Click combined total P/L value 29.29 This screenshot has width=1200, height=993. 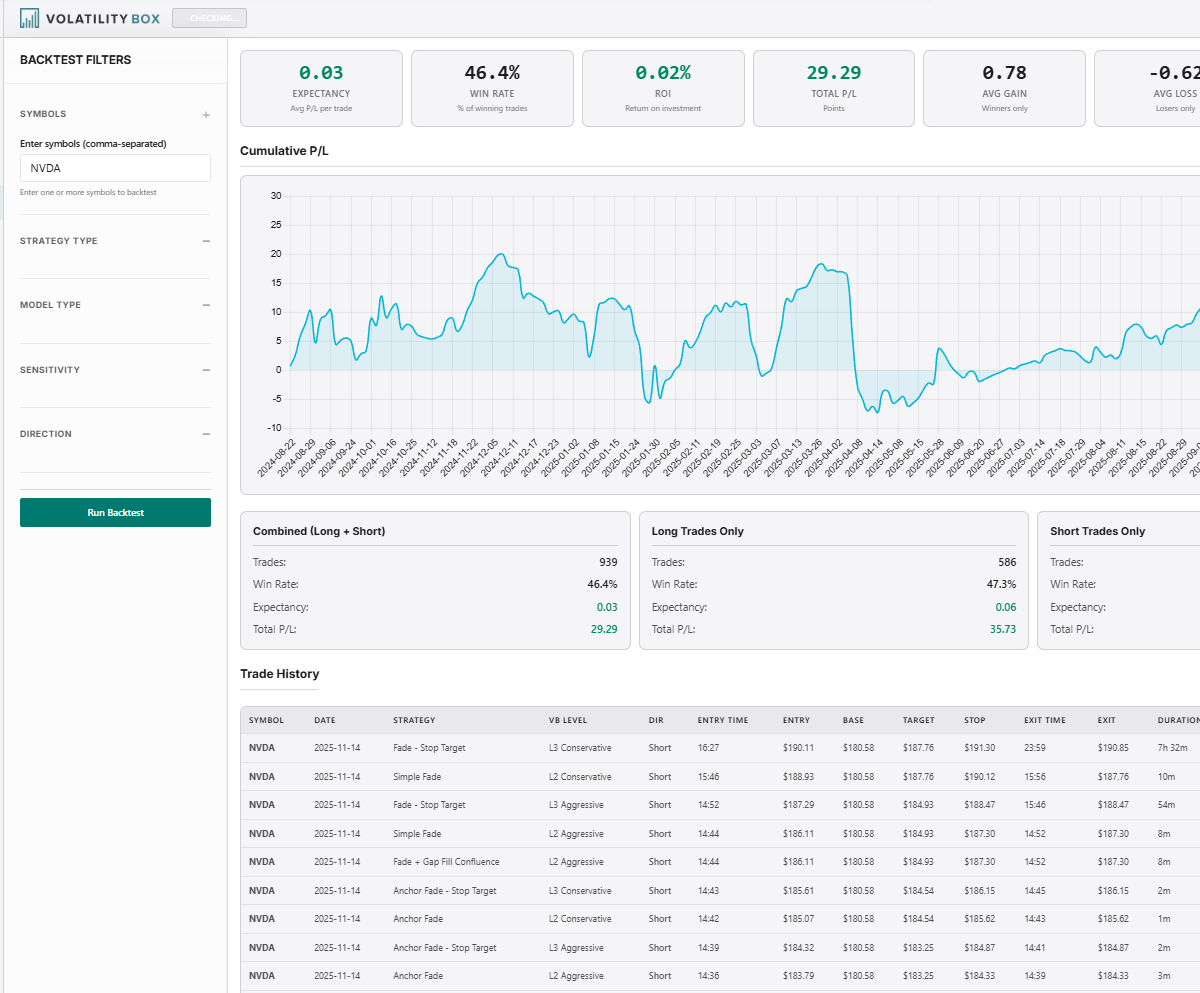(x=604, y=629)
